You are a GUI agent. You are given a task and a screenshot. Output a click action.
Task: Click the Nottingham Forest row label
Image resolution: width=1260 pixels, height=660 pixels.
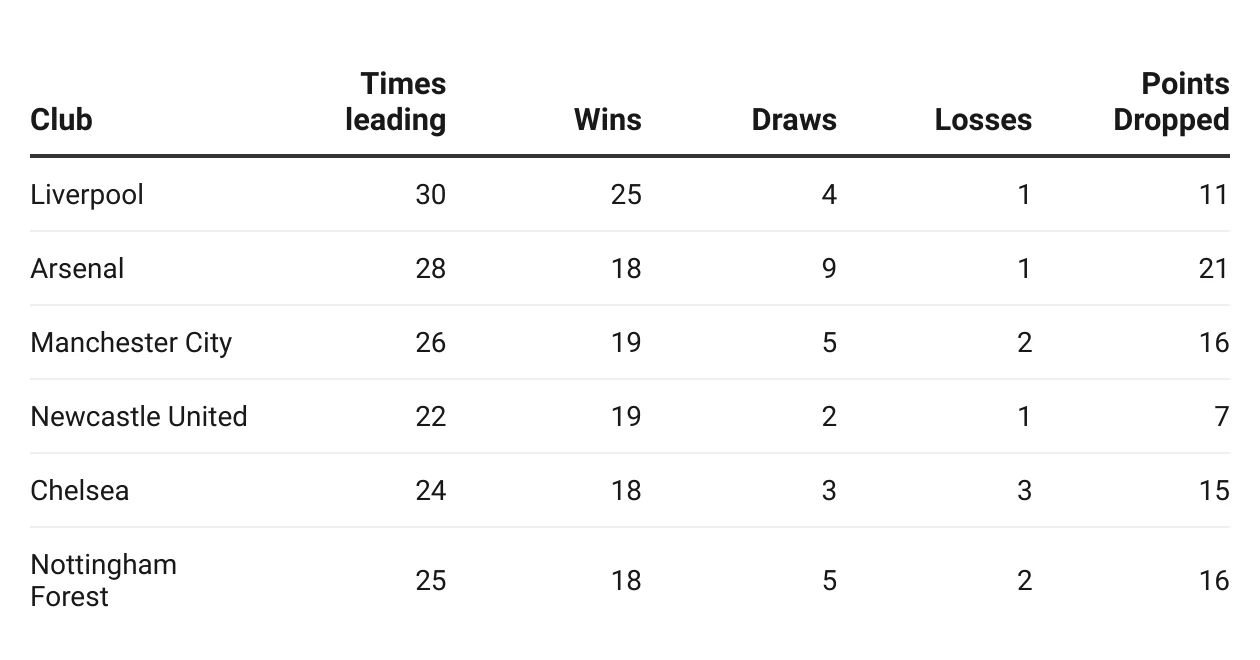pos(103,580)
